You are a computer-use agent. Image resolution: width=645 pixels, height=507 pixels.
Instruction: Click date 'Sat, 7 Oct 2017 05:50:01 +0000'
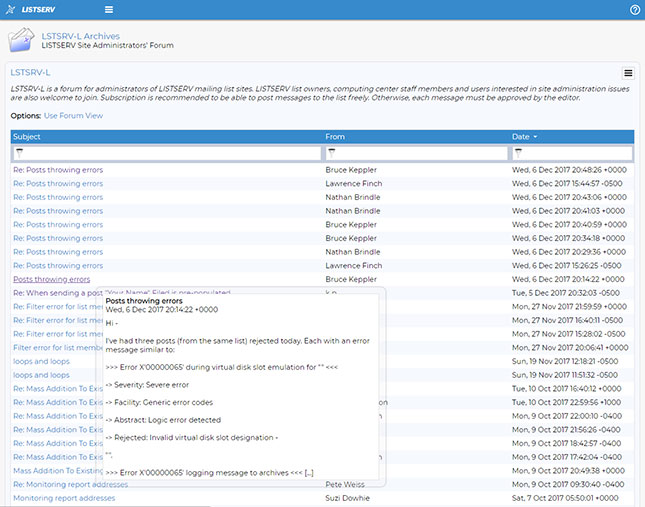[565, 498]
